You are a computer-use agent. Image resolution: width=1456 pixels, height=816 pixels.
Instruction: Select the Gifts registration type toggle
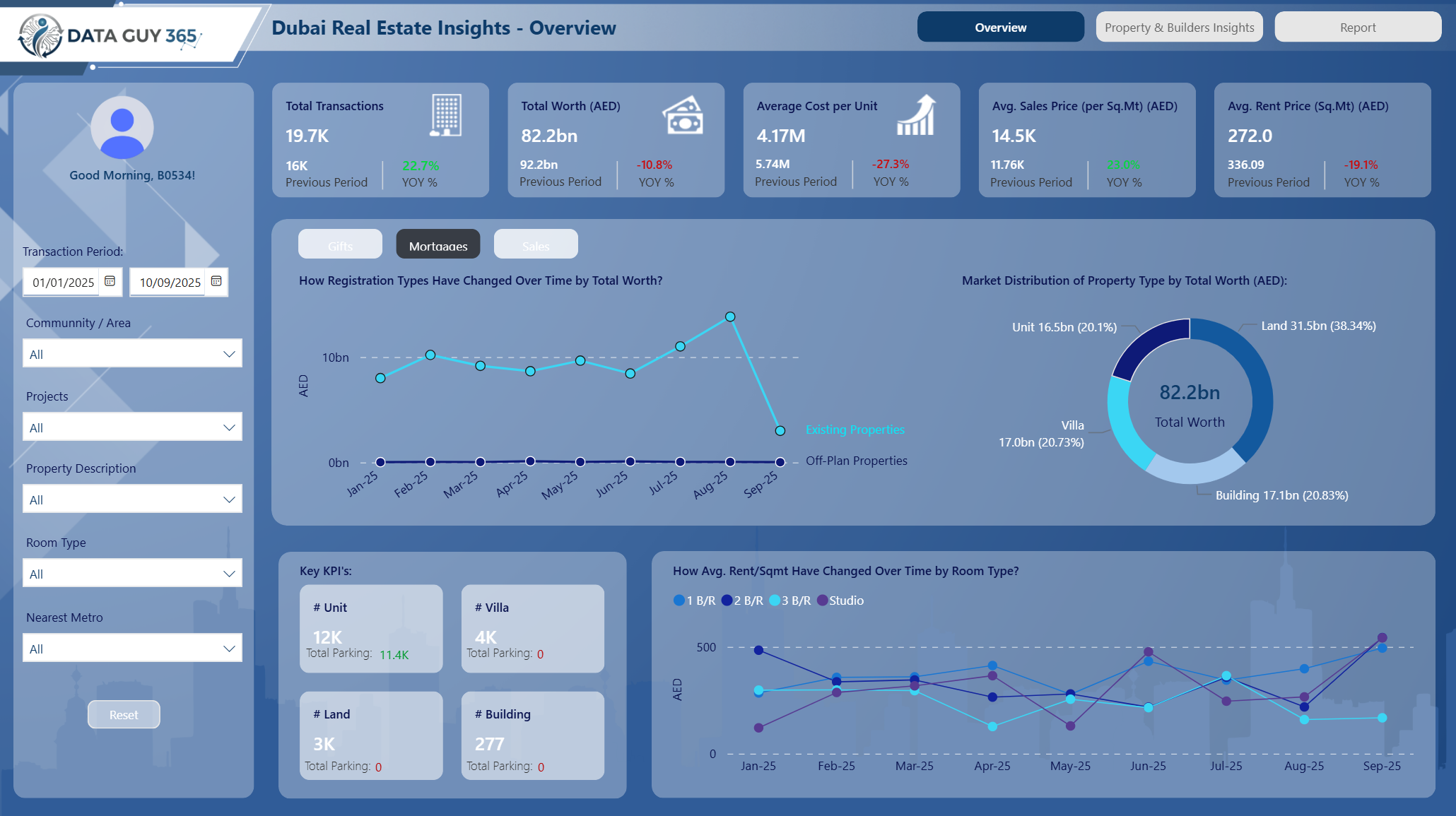click(x=340, y=244)
